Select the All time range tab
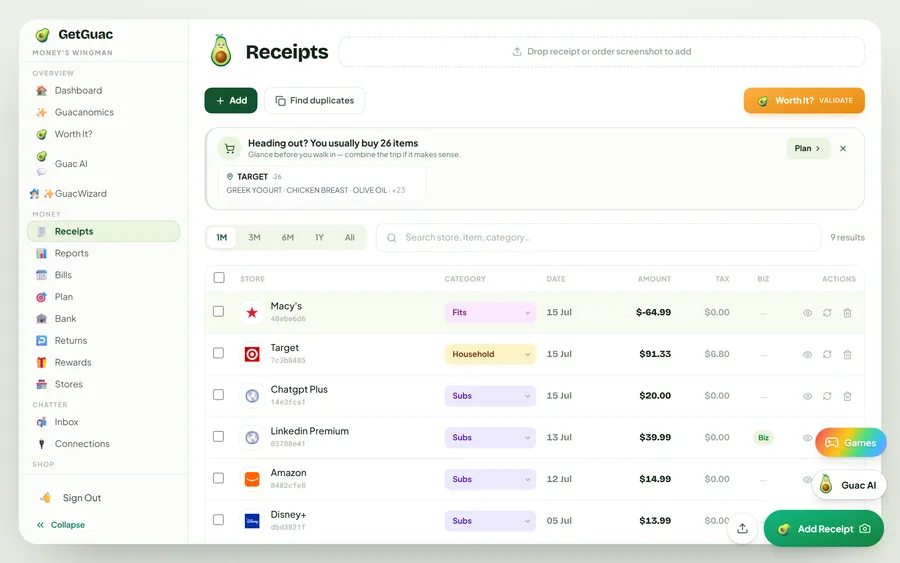The image size is (900, 563). pyautogui.click(x=350, y=237)
